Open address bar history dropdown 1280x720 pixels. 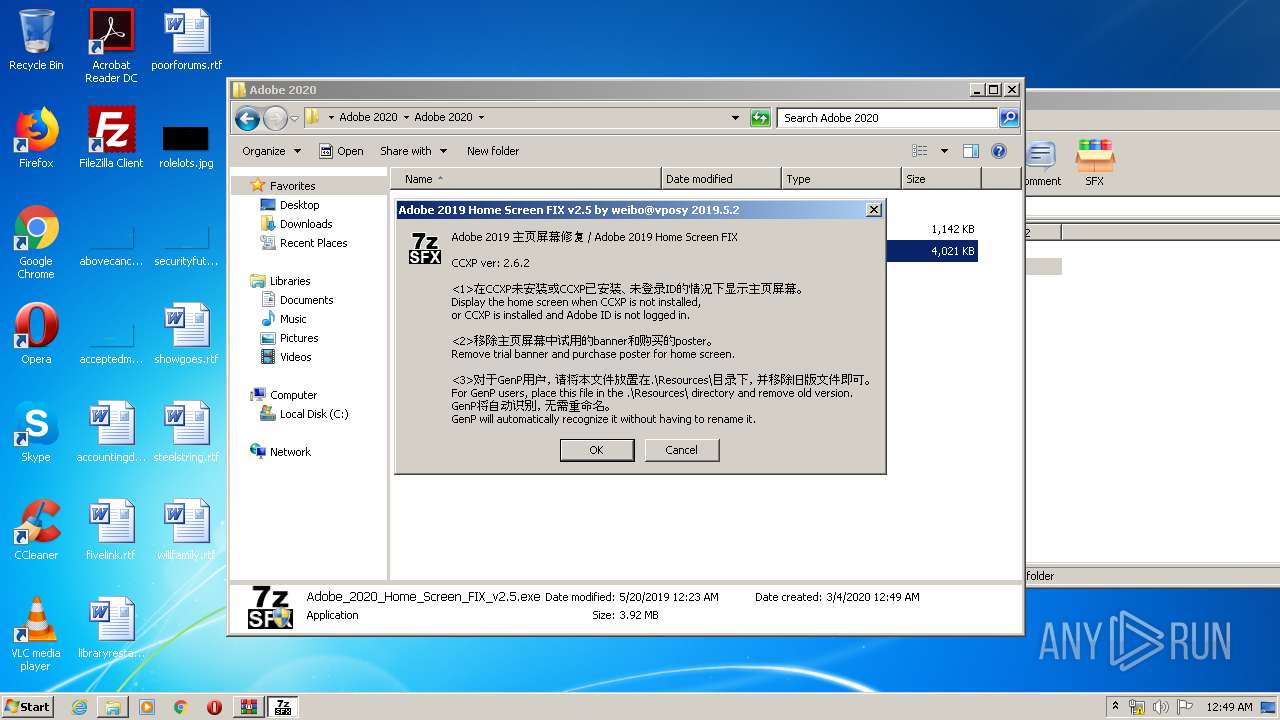pos(736,118)
